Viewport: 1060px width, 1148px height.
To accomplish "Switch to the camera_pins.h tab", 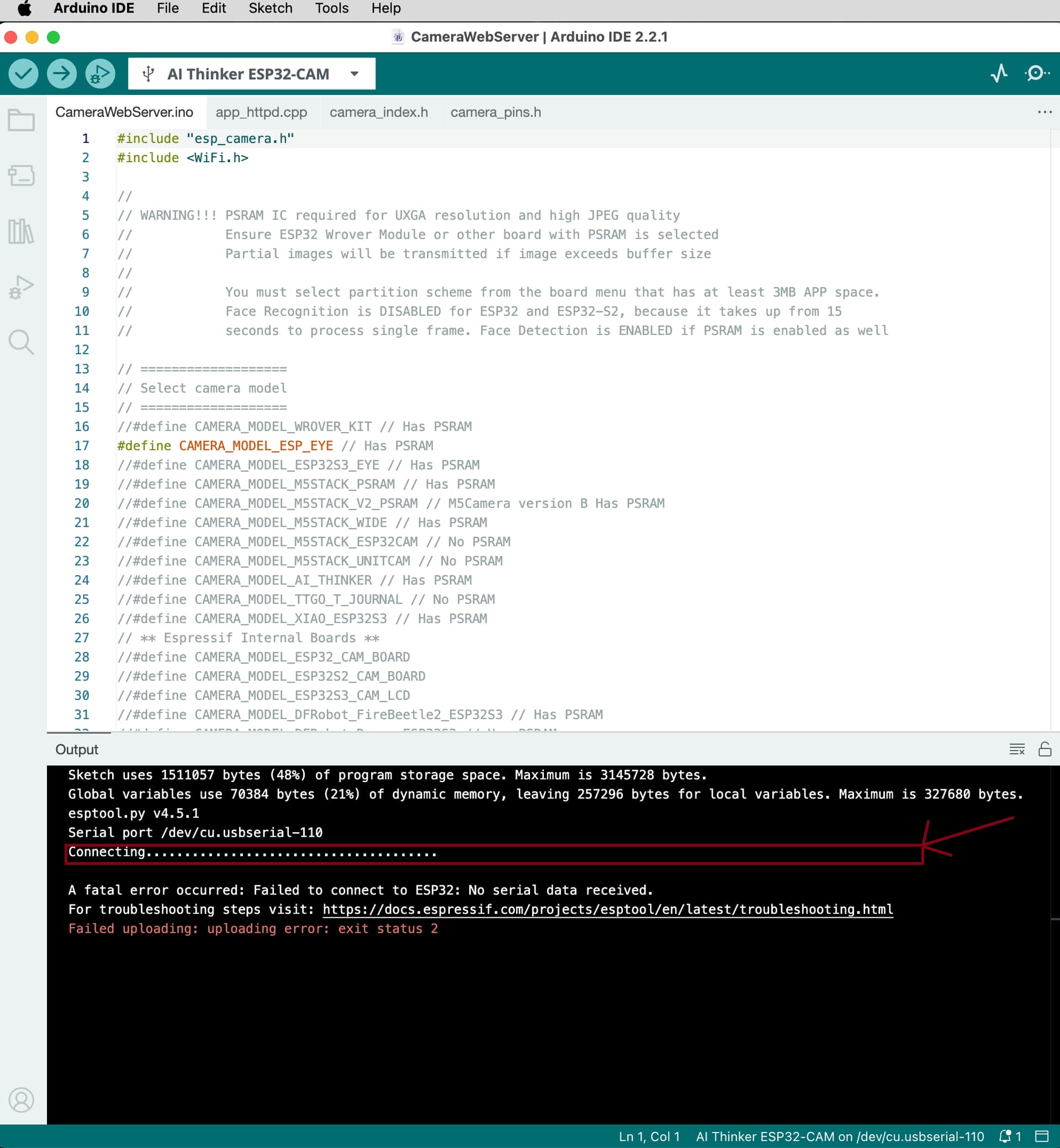I will [x=496, y=112].
